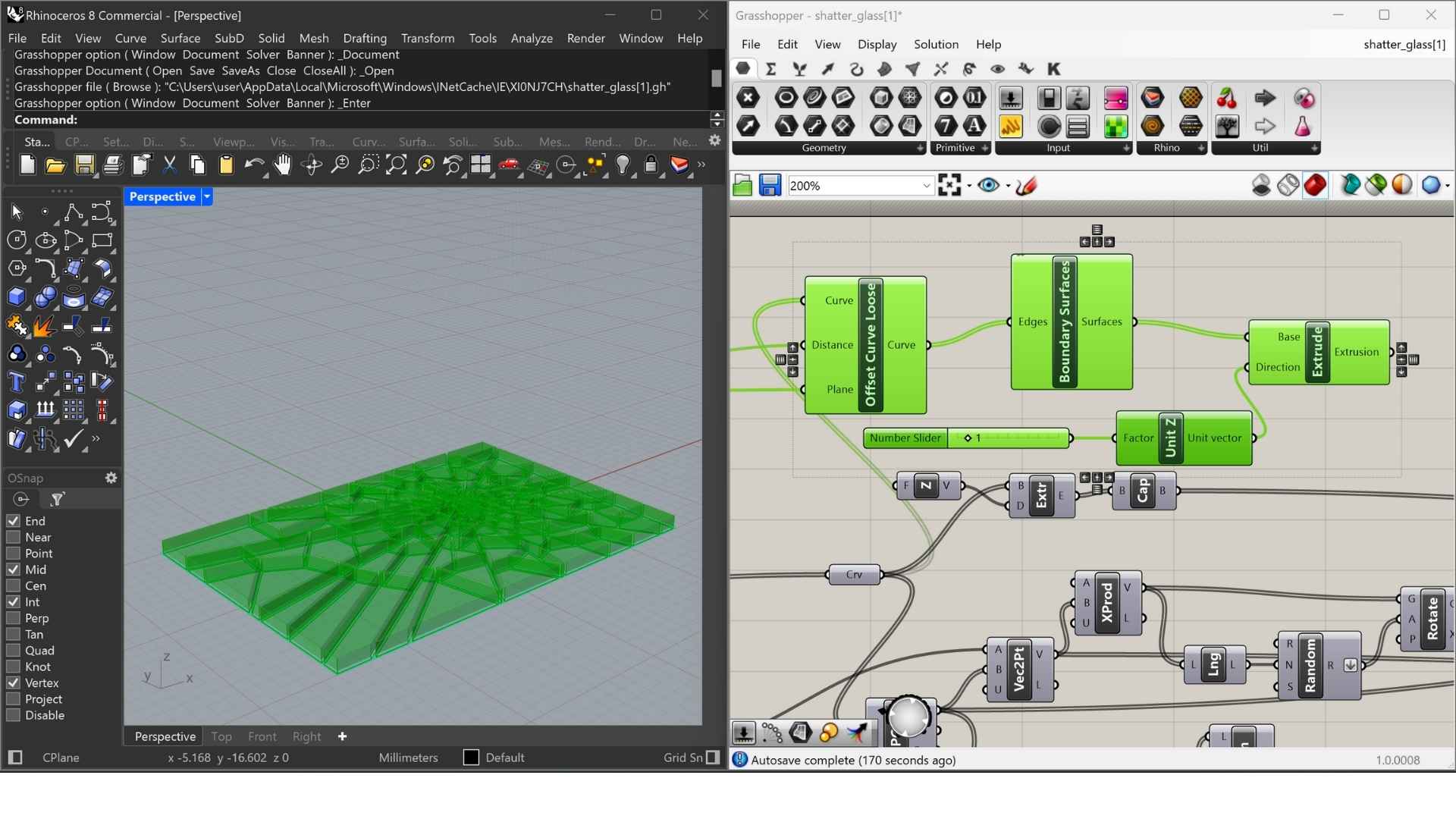The width and height of the screenshot is (1456, 819).
Task: Toggle the Vertex osnap checkbox
Action: (13, 682)
